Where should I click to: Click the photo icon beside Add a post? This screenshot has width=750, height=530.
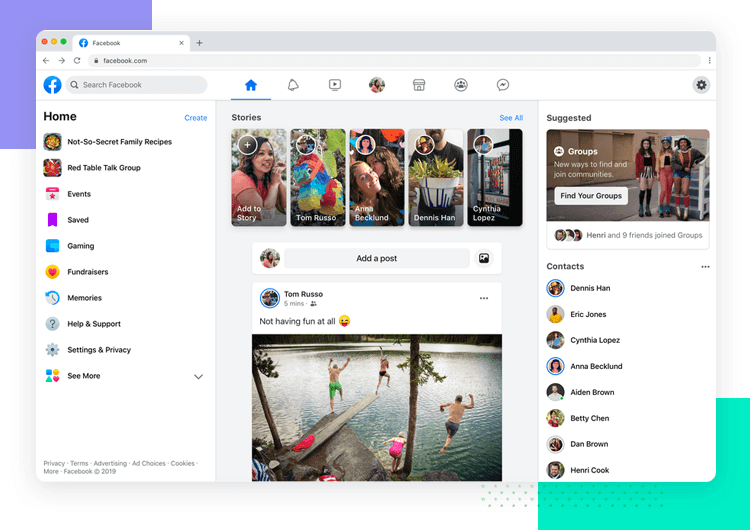(484, 258)
